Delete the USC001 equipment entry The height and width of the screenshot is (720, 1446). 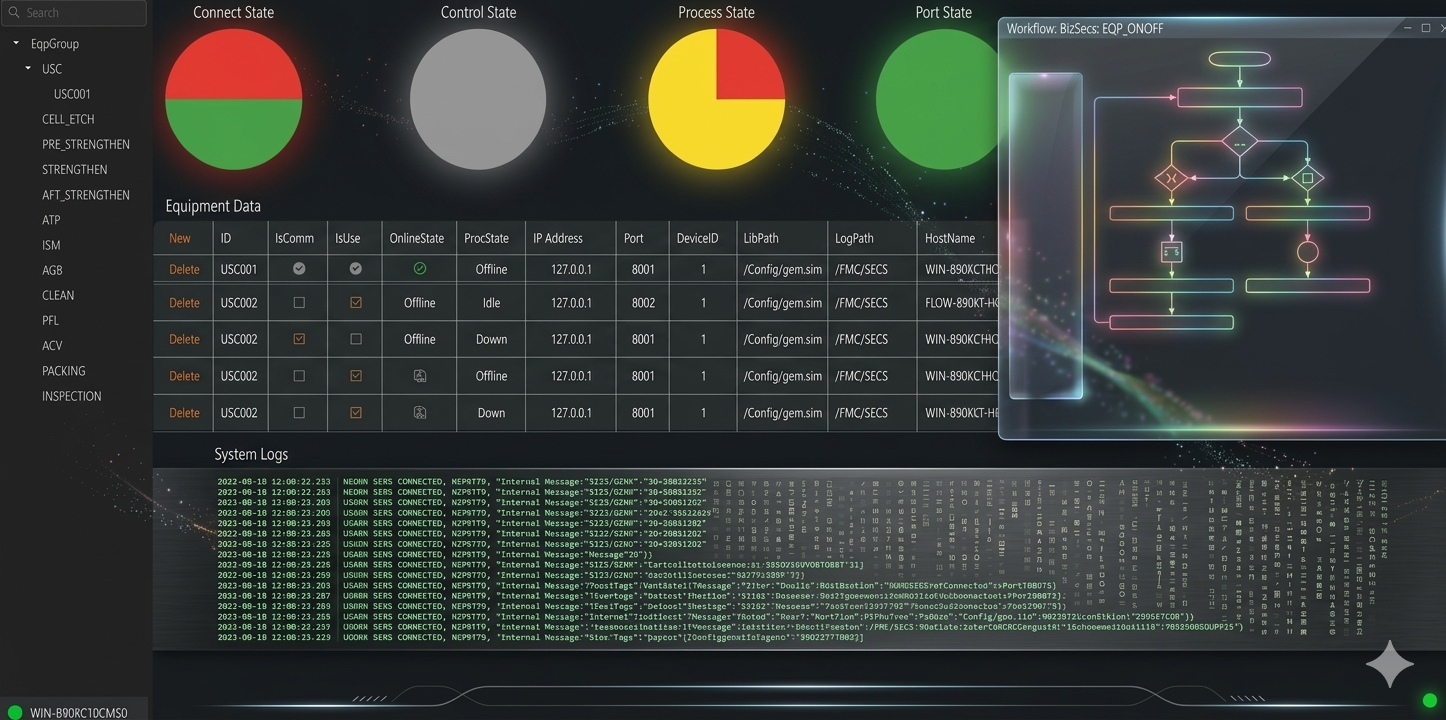click(183, 268)
